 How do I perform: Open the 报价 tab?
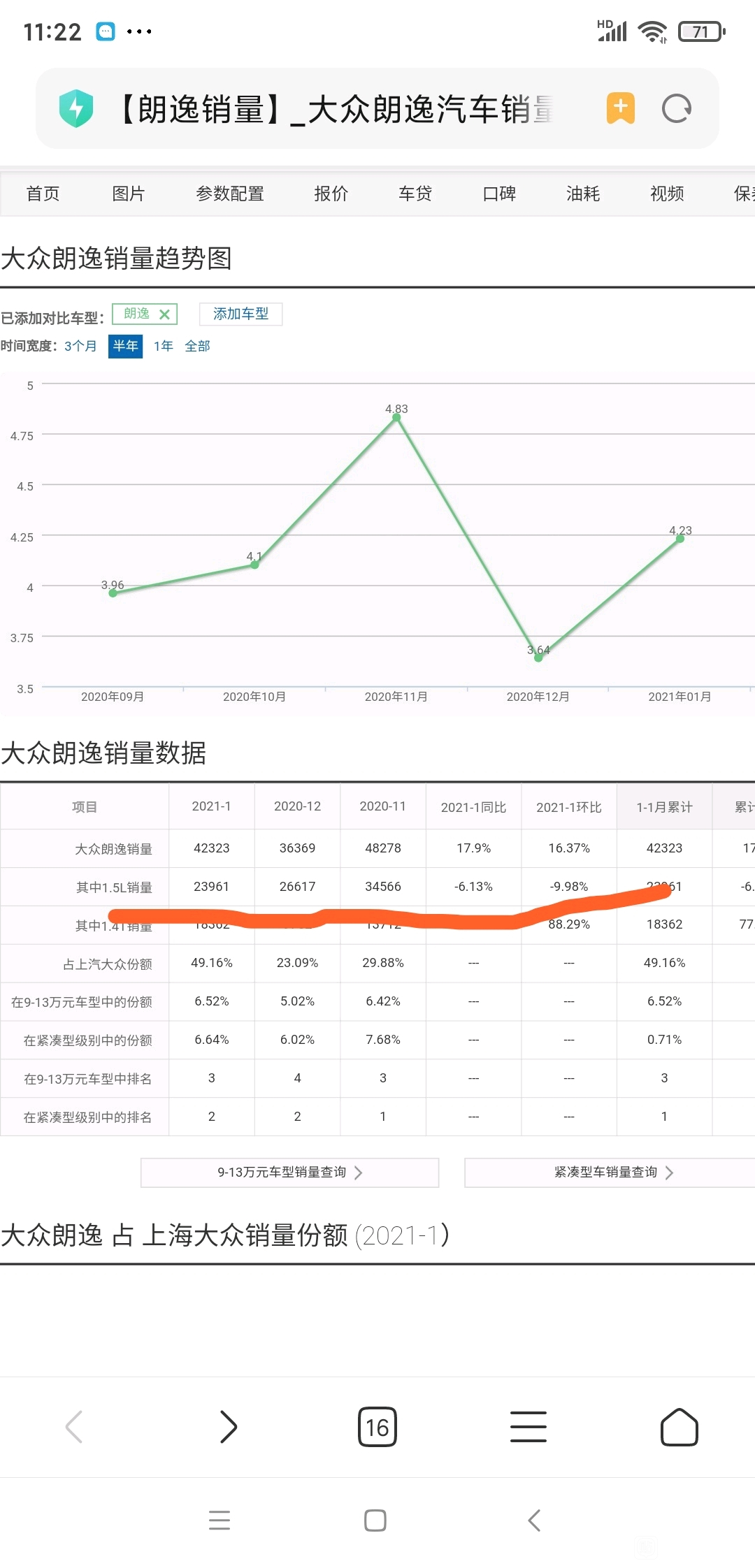[331, 194]
